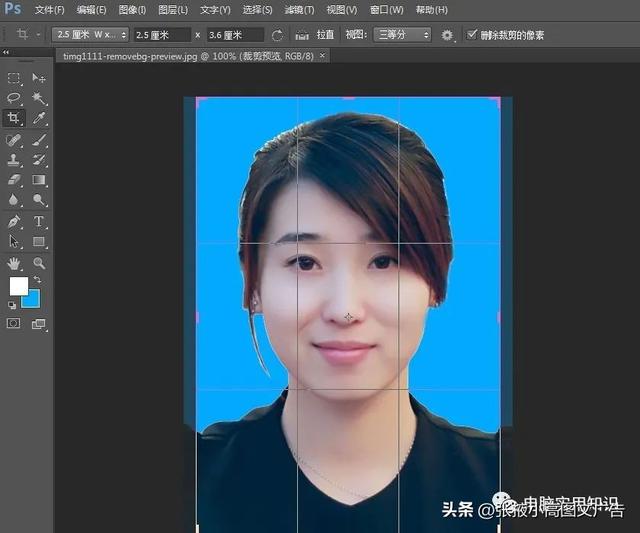Viewport: 640px width, 533px height.
Task: Open the 视图(V) menu
Action: tap(342, 10)
